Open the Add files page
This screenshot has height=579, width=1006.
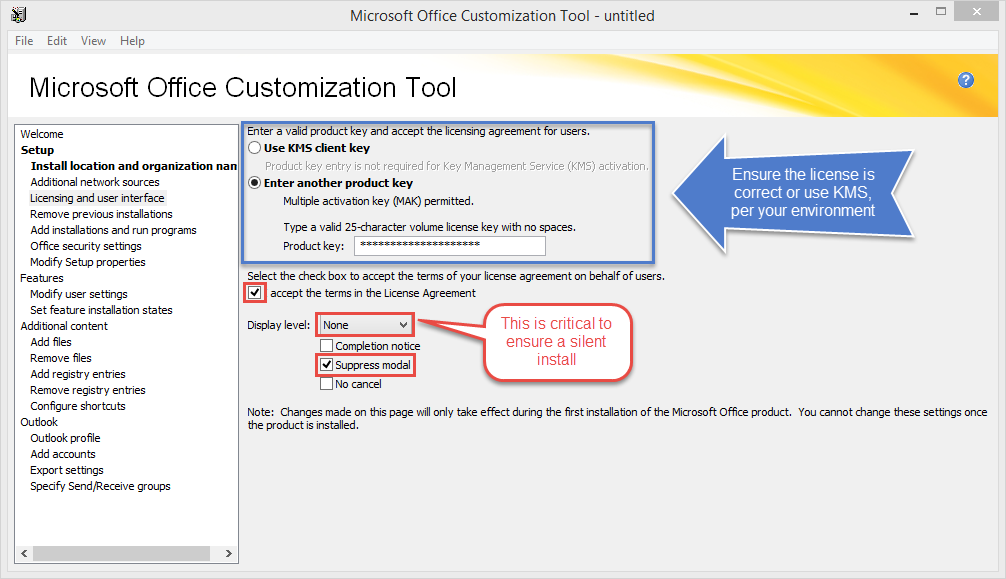click(51, 342)
